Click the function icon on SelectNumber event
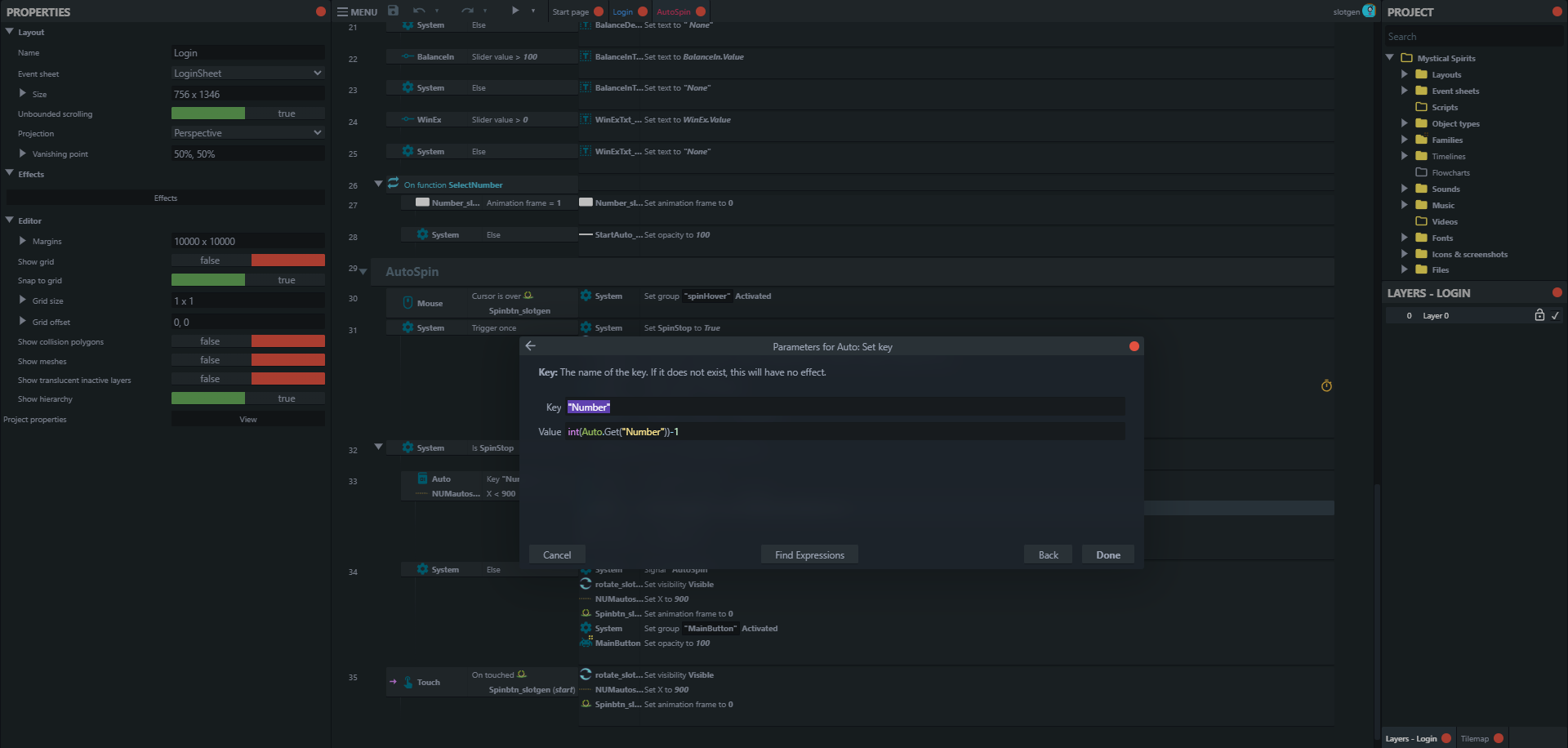The width and height of the screenshot is (1568, 748). click(393, 183)
